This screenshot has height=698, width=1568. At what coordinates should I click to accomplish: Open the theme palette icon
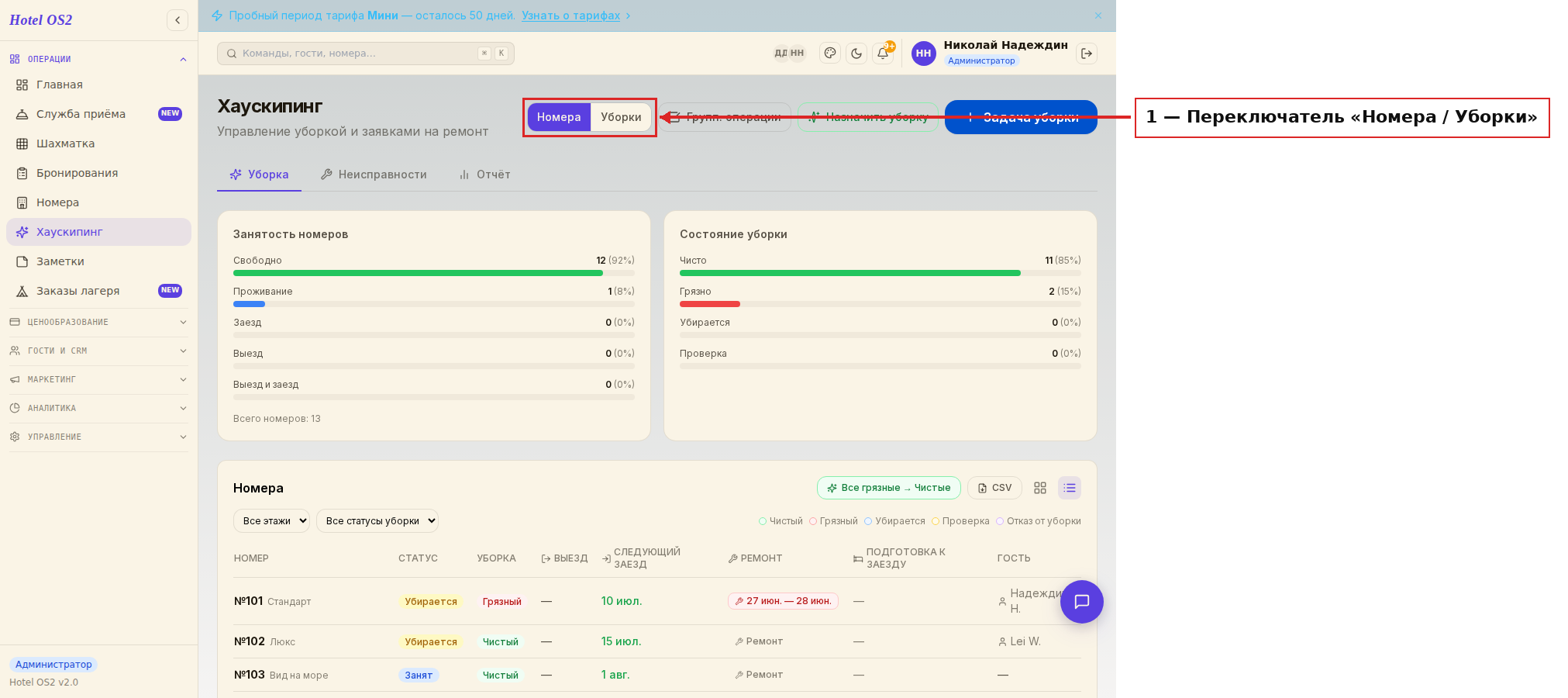[830, 54]
